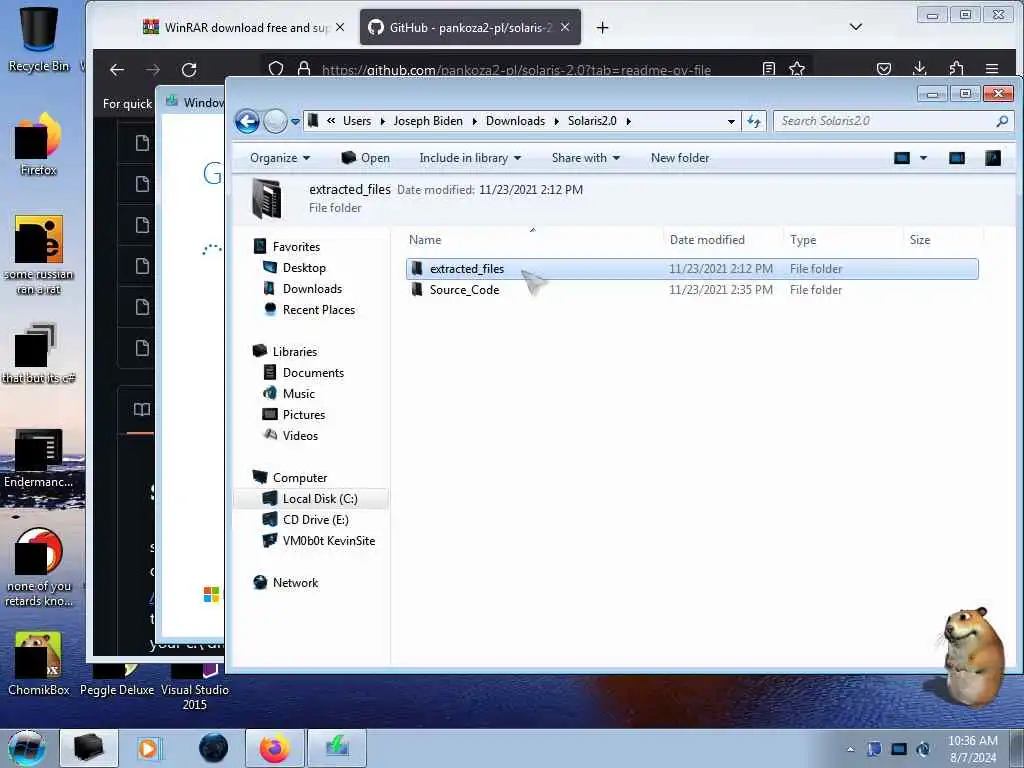The height and width of the screenshot is (768, 1024).
Task: Click Favorites in the navigation pane
Action: coord(296,247)
